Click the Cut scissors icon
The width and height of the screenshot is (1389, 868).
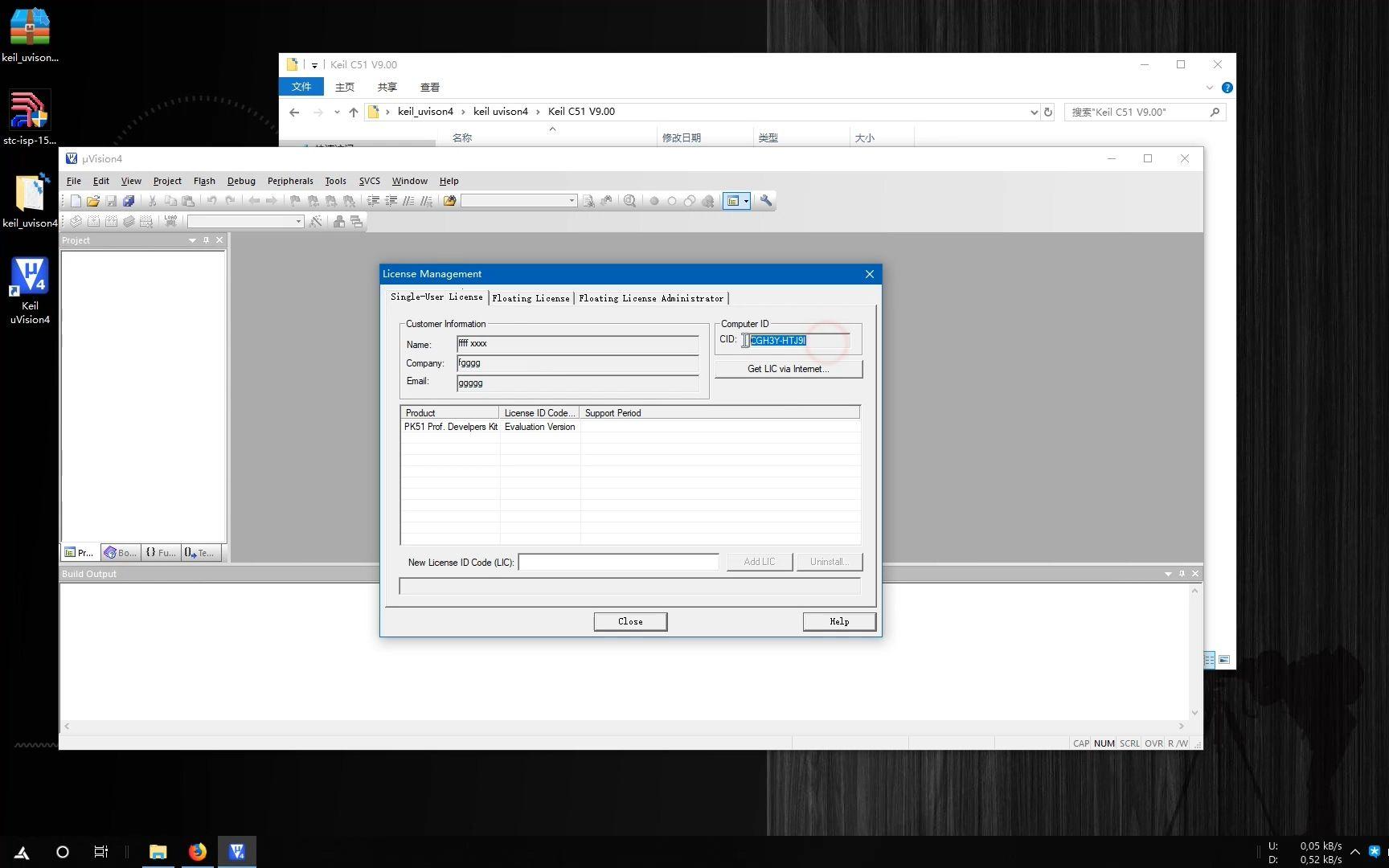(152, 201)
